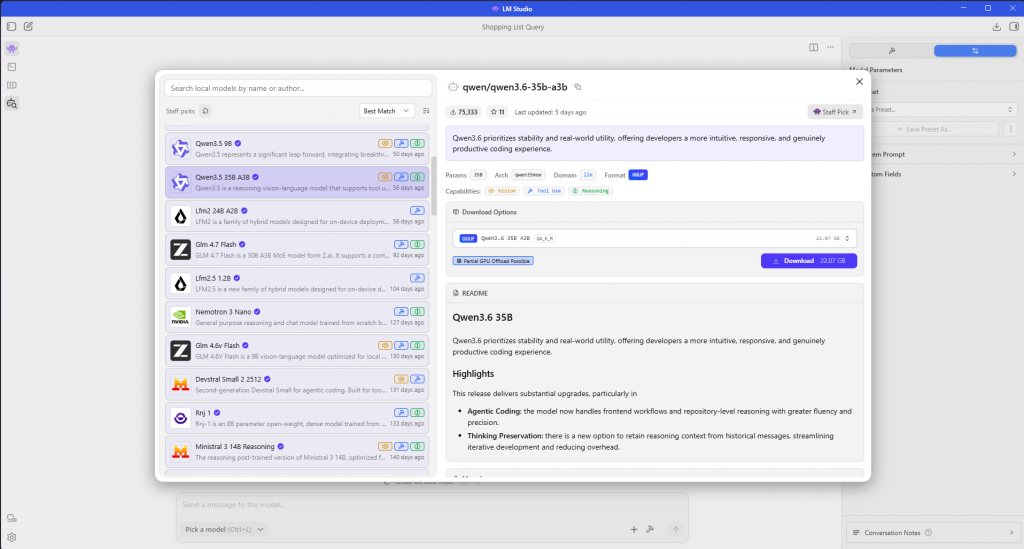This screenshot has width=1024, height=549.
Task: Click the star count badge showing 11
Action: point(497,112)
